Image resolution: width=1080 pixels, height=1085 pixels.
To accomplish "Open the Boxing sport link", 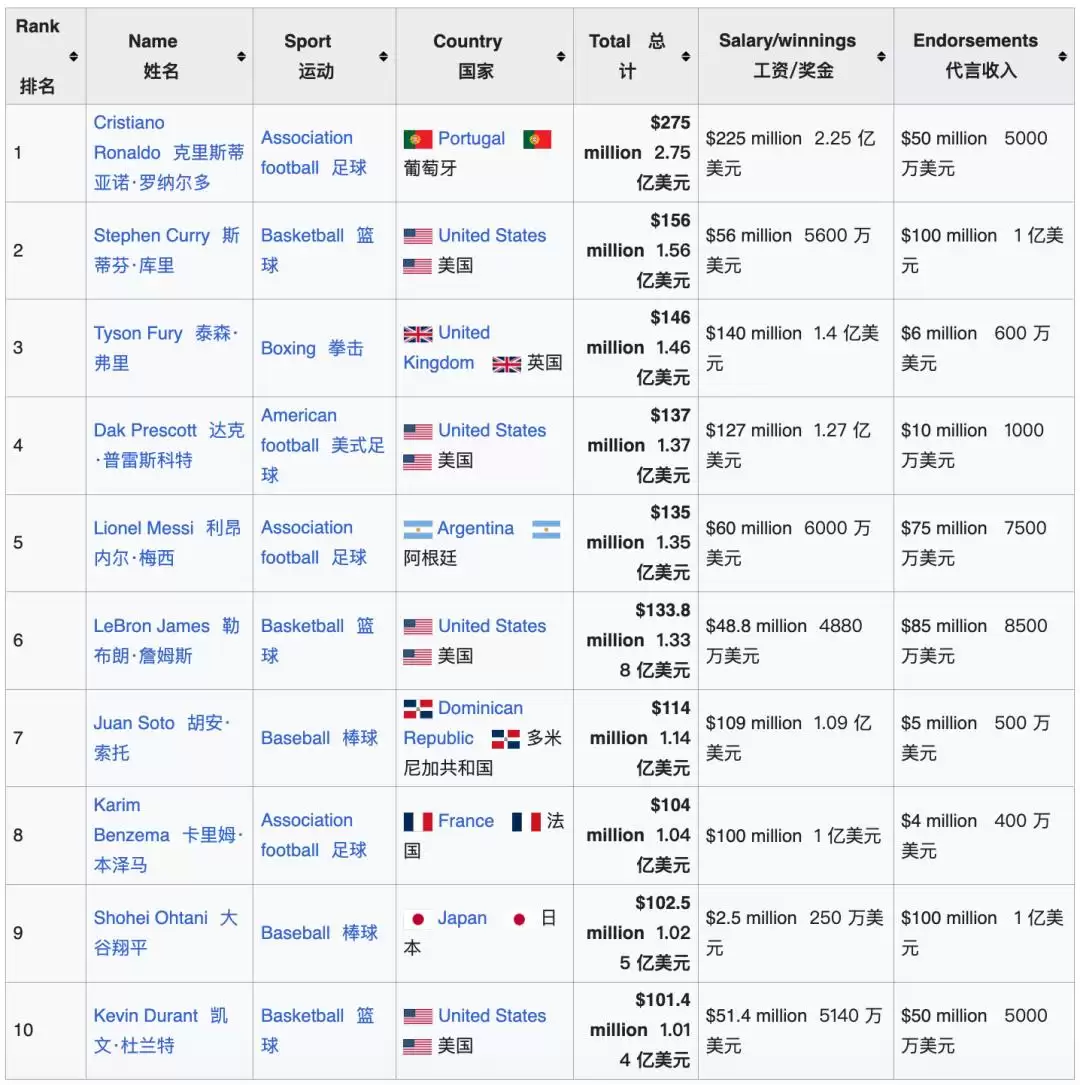I will 288,348.
